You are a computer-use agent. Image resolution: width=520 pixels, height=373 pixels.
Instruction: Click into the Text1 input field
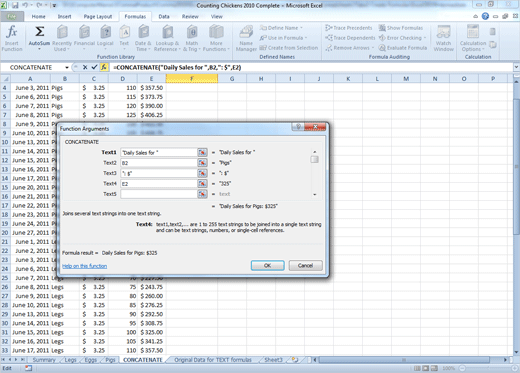pos(159,153)
